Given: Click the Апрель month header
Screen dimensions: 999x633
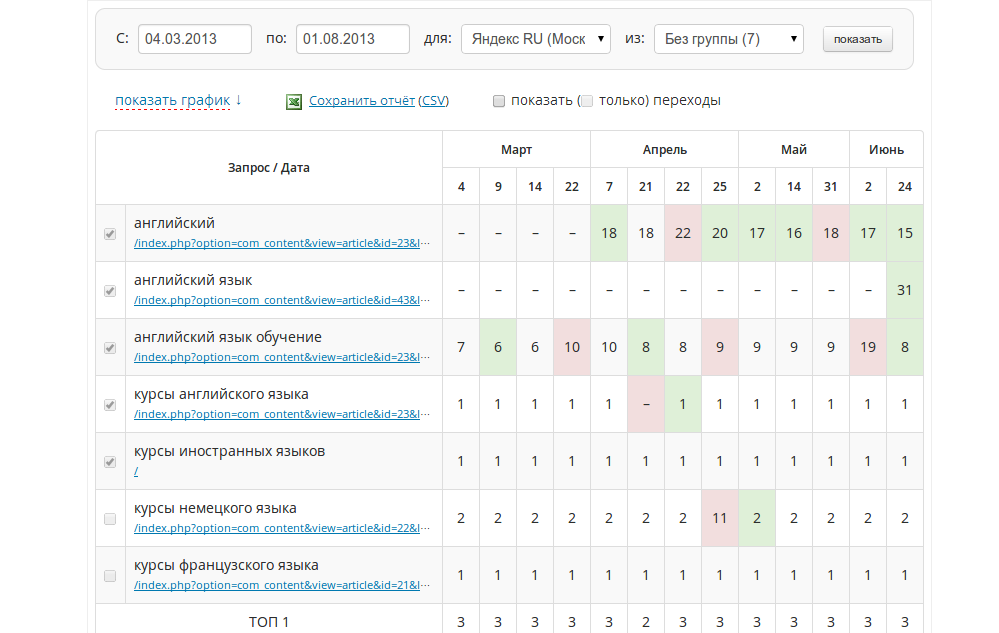Looking at the screenshot, I should 665,150.
